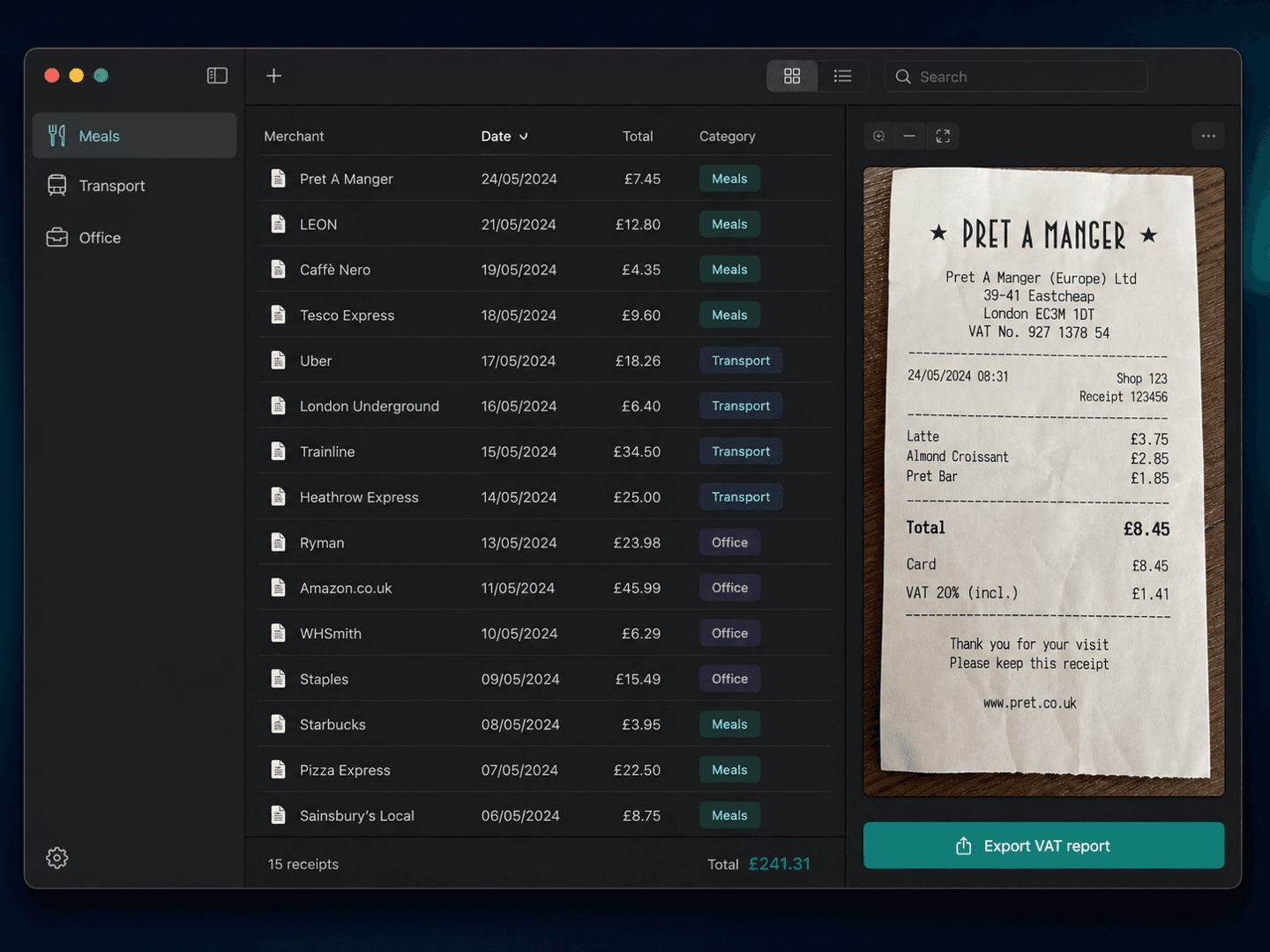Click Meals tag on Pret A Manger row
Viewport: 1270px width, 952px height.
click(x=729, y=179)
